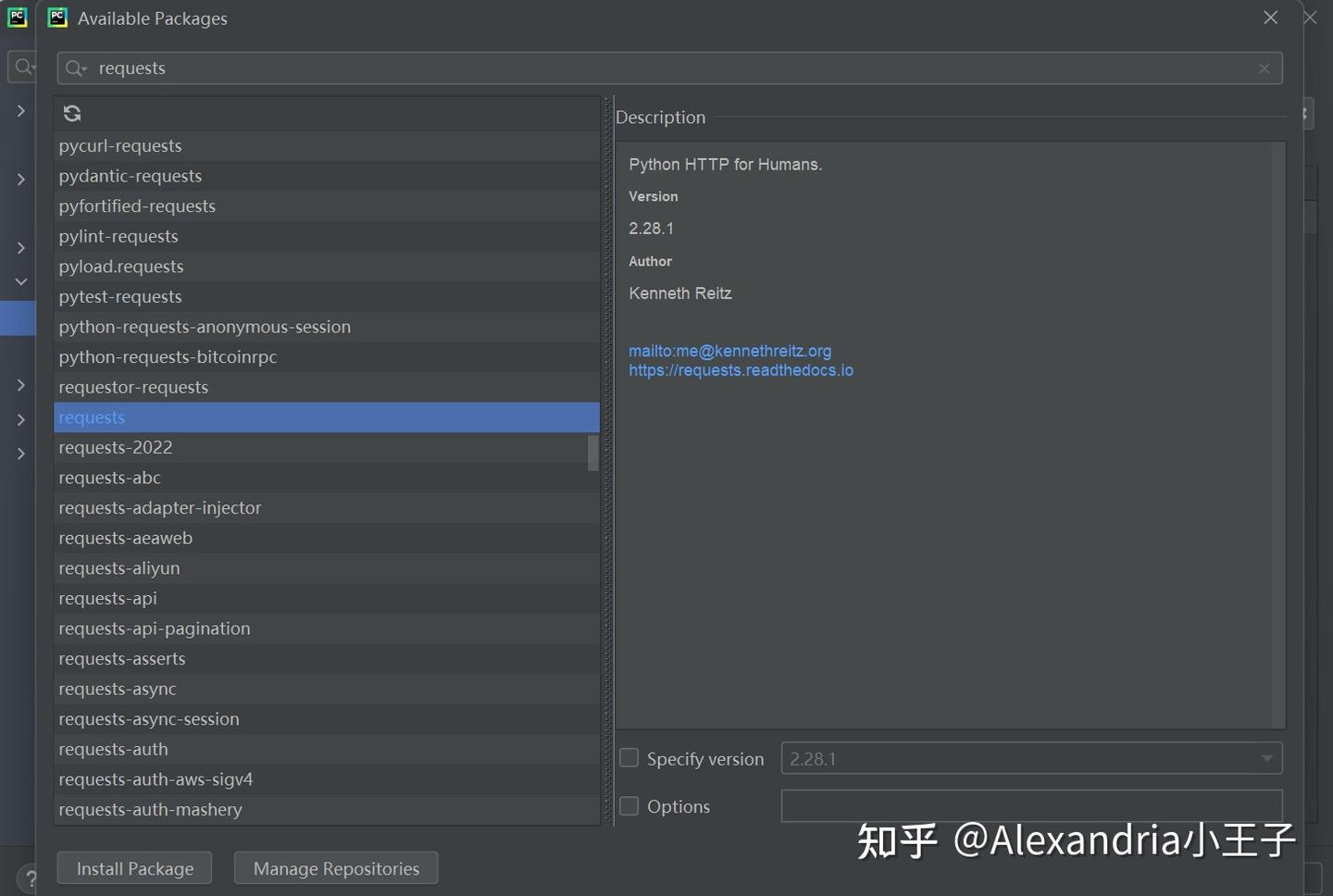
Task: Select requests-aeaweb package
Action: click(327, 538)
